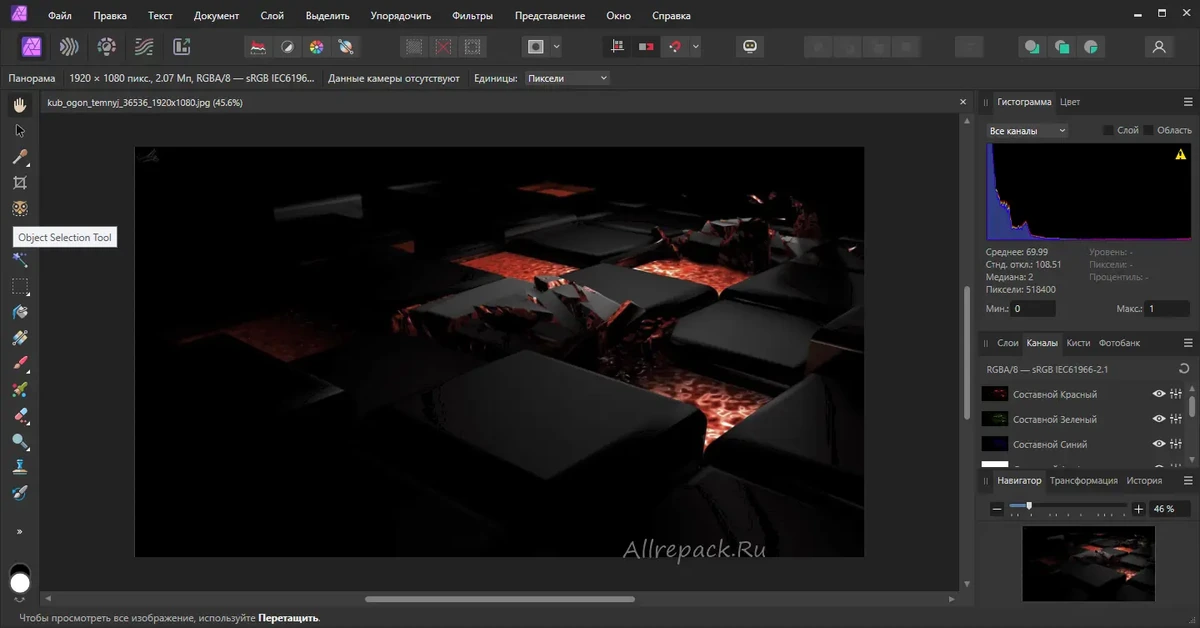Open the Слой menu
The height and width of the screenshot is (628, 1200).
[271, 16]
